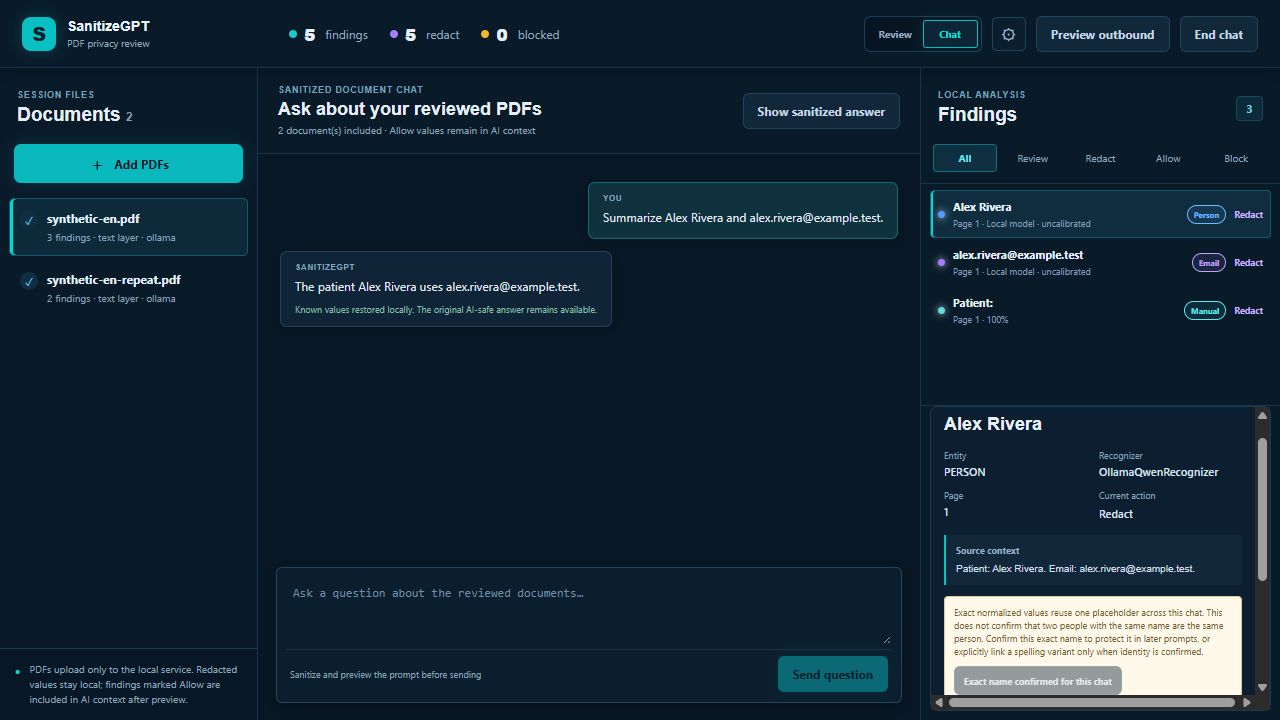The width and height of the screenshot is (1280, 720).
Task: Click the vertical scrollbar thumb in details panel
Action: click(1262, 509)
